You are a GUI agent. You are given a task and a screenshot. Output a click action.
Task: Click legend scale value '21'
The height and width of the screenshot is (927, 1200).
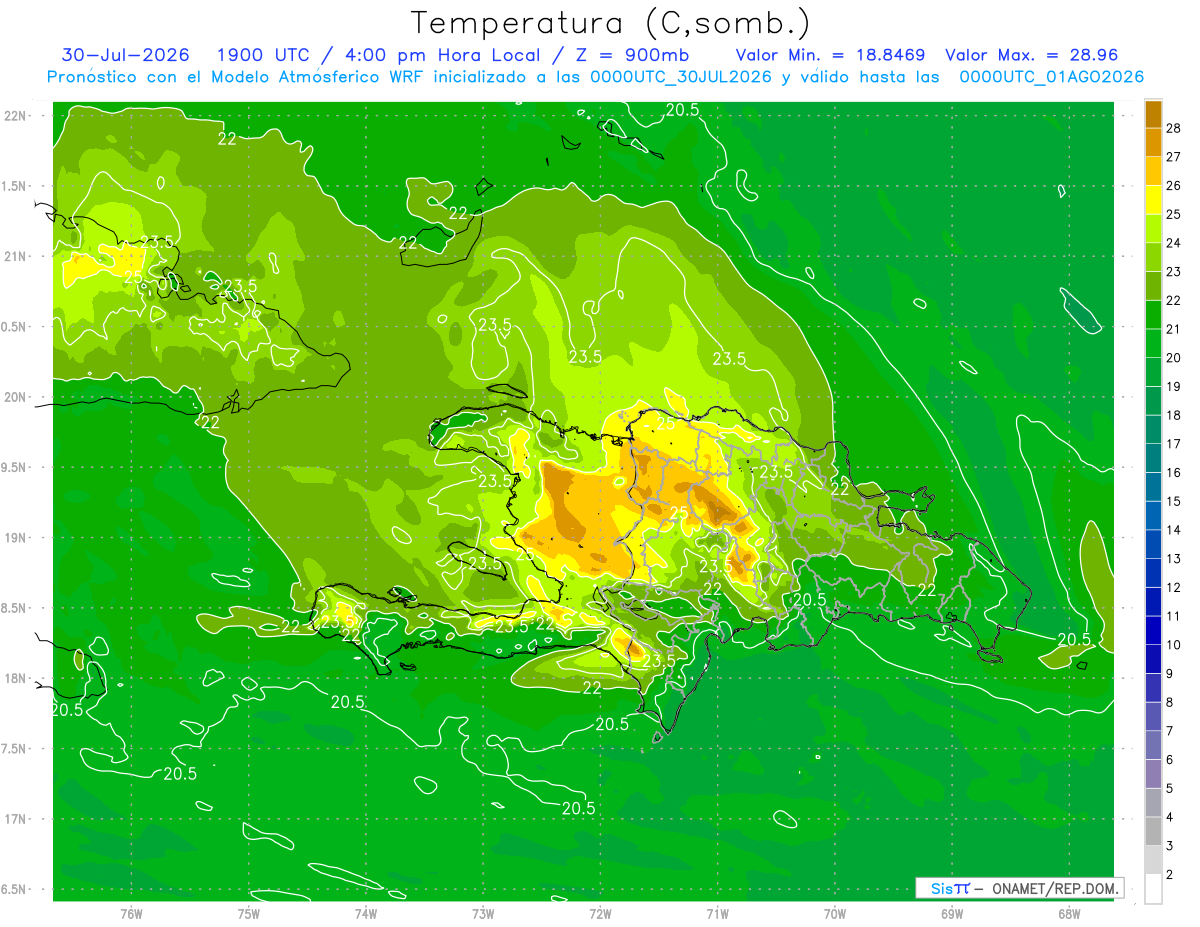click(1174, 329)
